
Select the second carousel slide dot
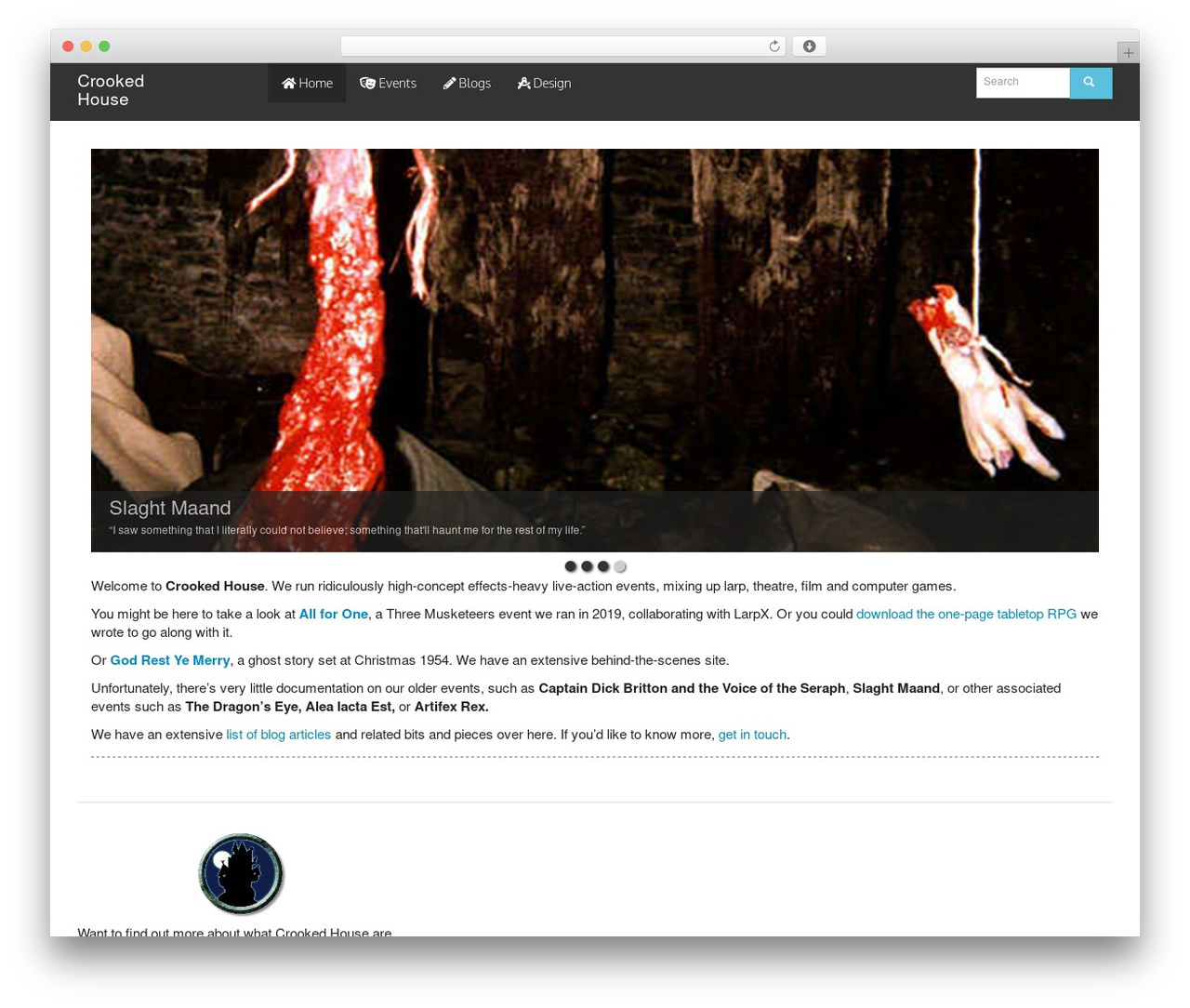(x=587, y=566)
